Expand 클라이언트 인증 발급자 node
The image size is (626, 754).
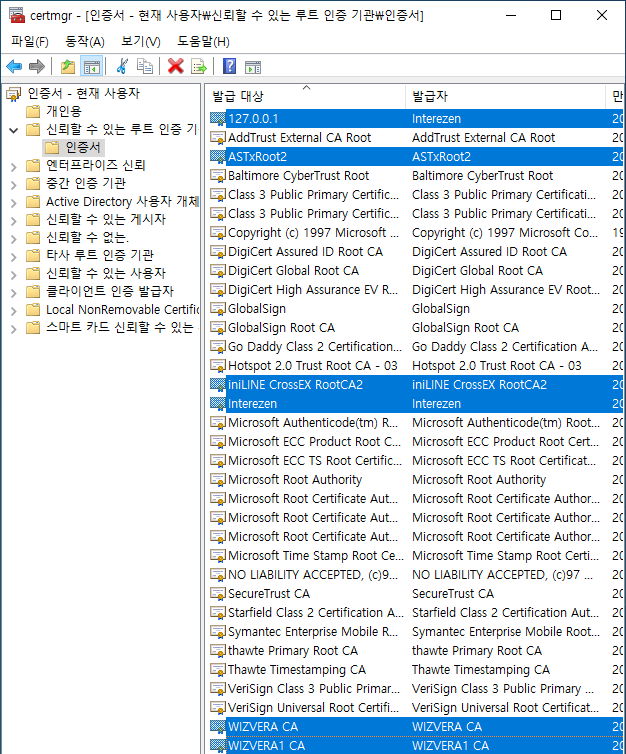[13, 292]
